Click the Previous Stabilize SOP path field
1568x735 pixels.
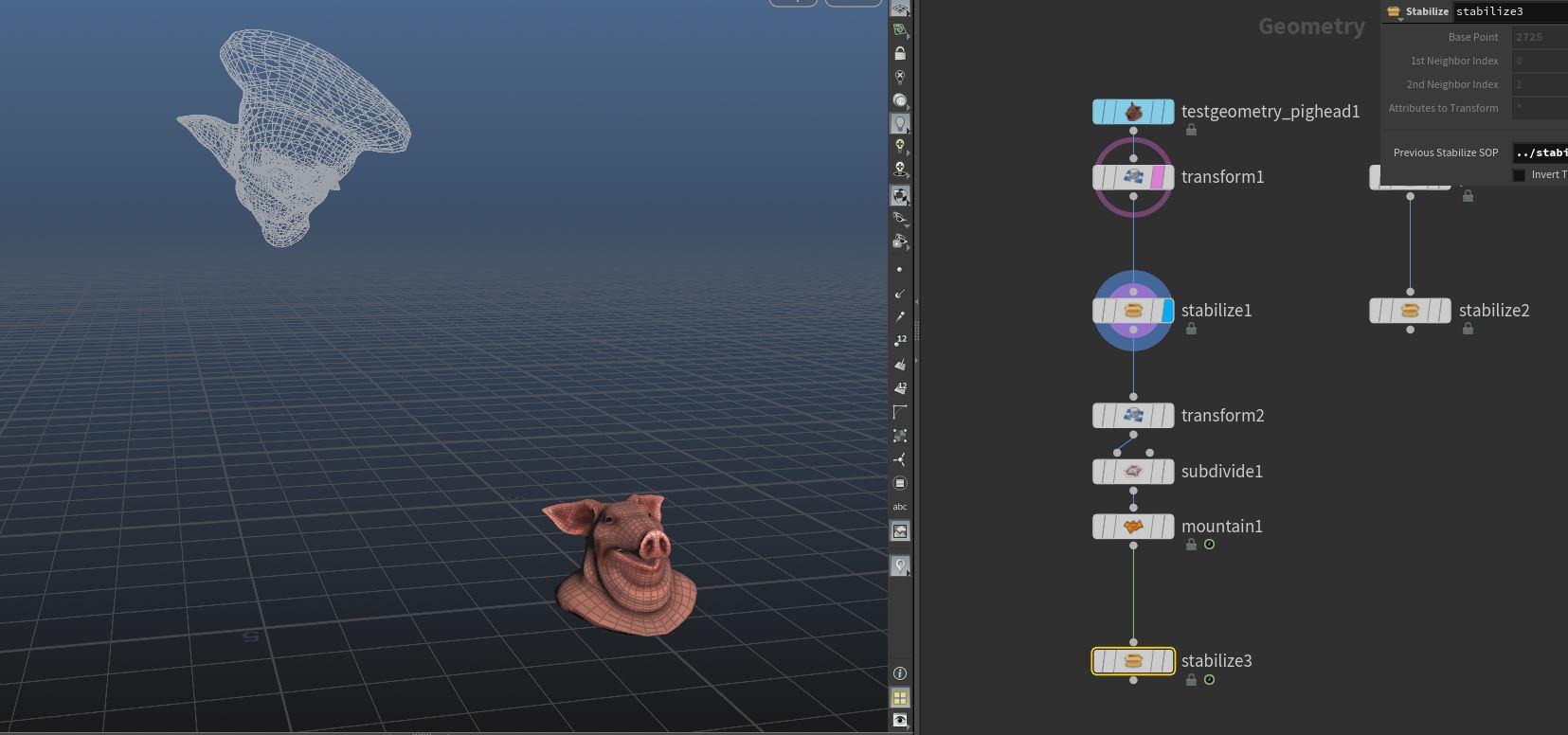coord(1540,152)
